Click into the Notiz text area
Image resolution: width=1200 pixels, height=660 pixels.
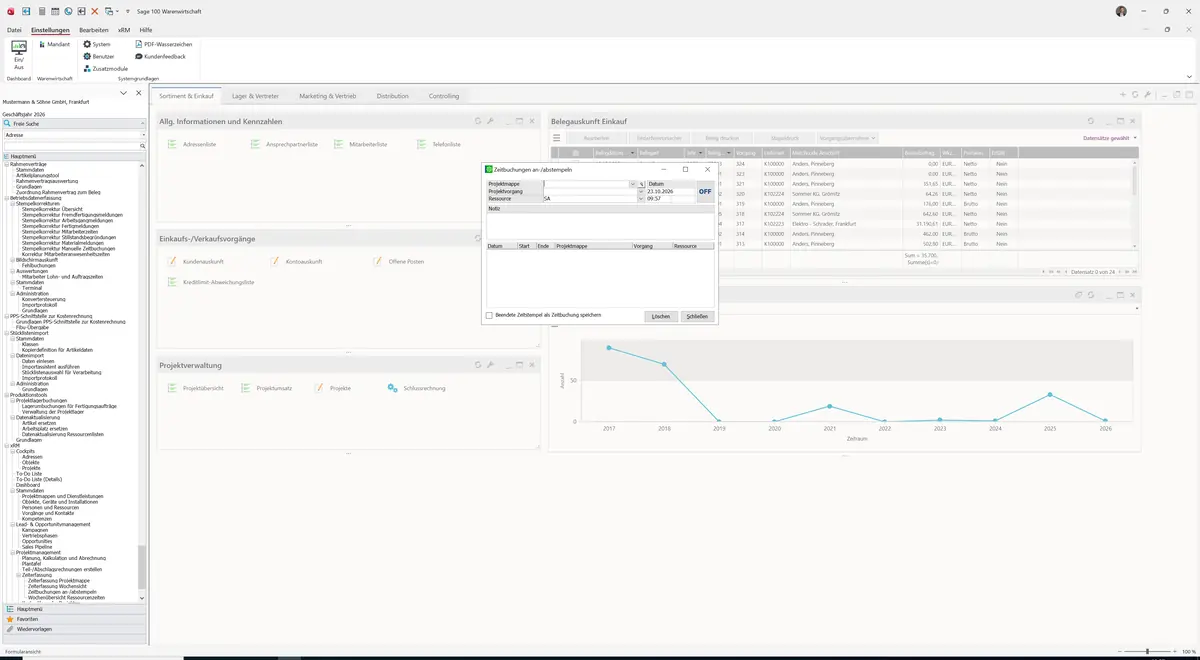click(599, 225)
